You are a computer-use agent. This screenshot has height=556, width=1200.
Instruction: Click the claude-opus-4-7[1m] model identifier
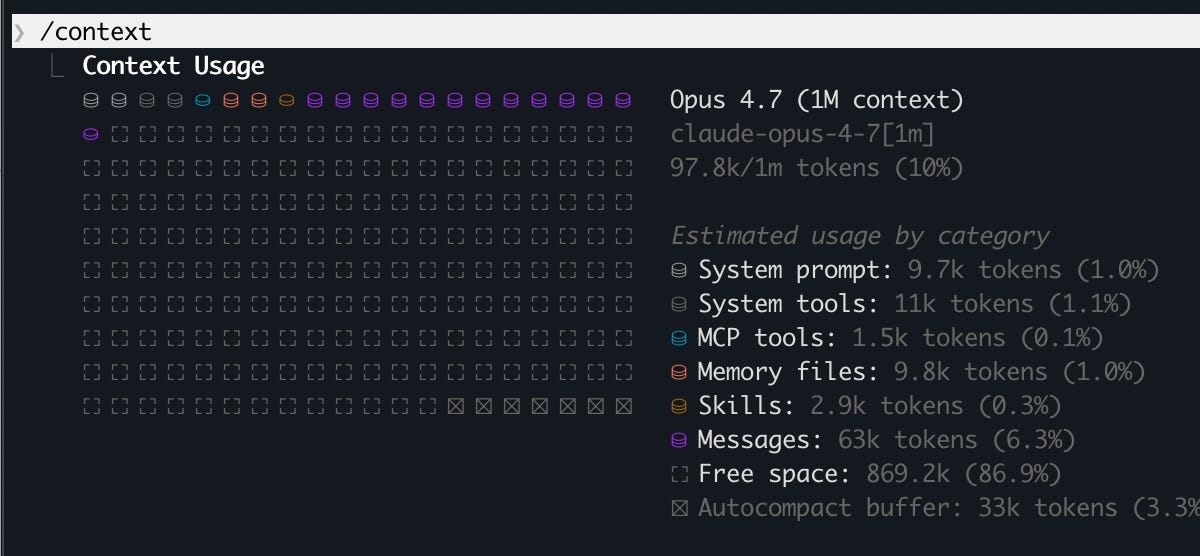[x=803, y=134]
